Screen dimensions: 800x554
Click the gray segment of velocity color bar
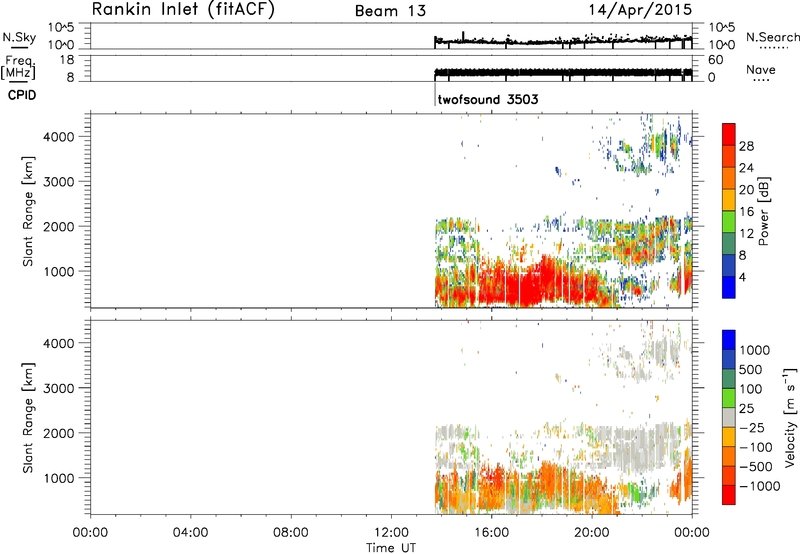[x=729, y=418]
